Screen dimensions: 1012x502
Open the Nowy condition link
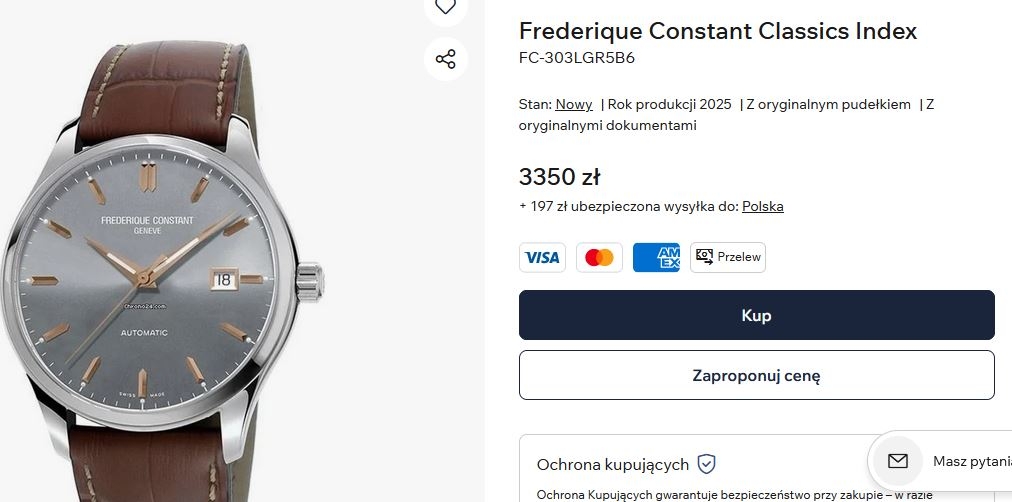[574, 104]
